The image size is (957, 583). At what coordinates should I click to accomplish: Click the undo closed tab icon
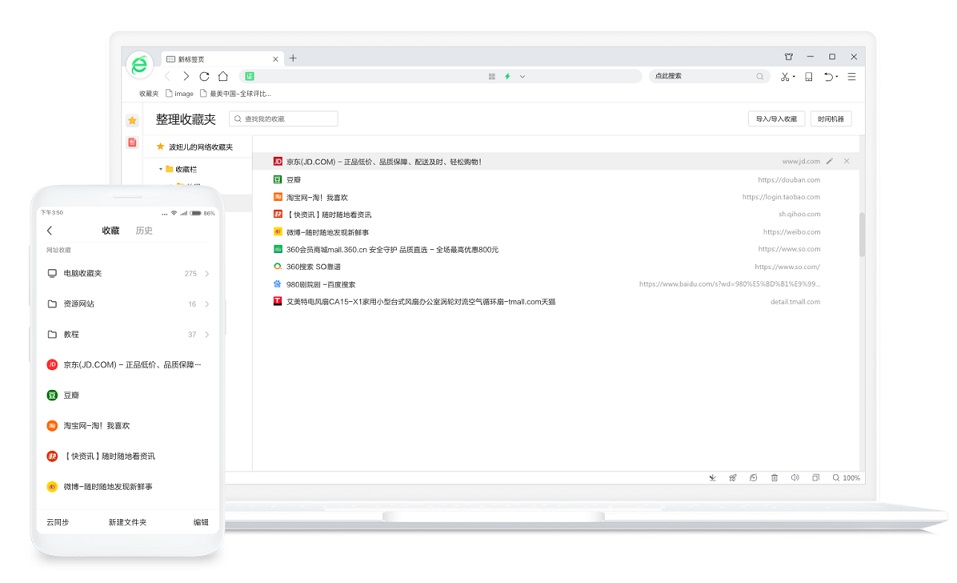click(x=831, y=76)
